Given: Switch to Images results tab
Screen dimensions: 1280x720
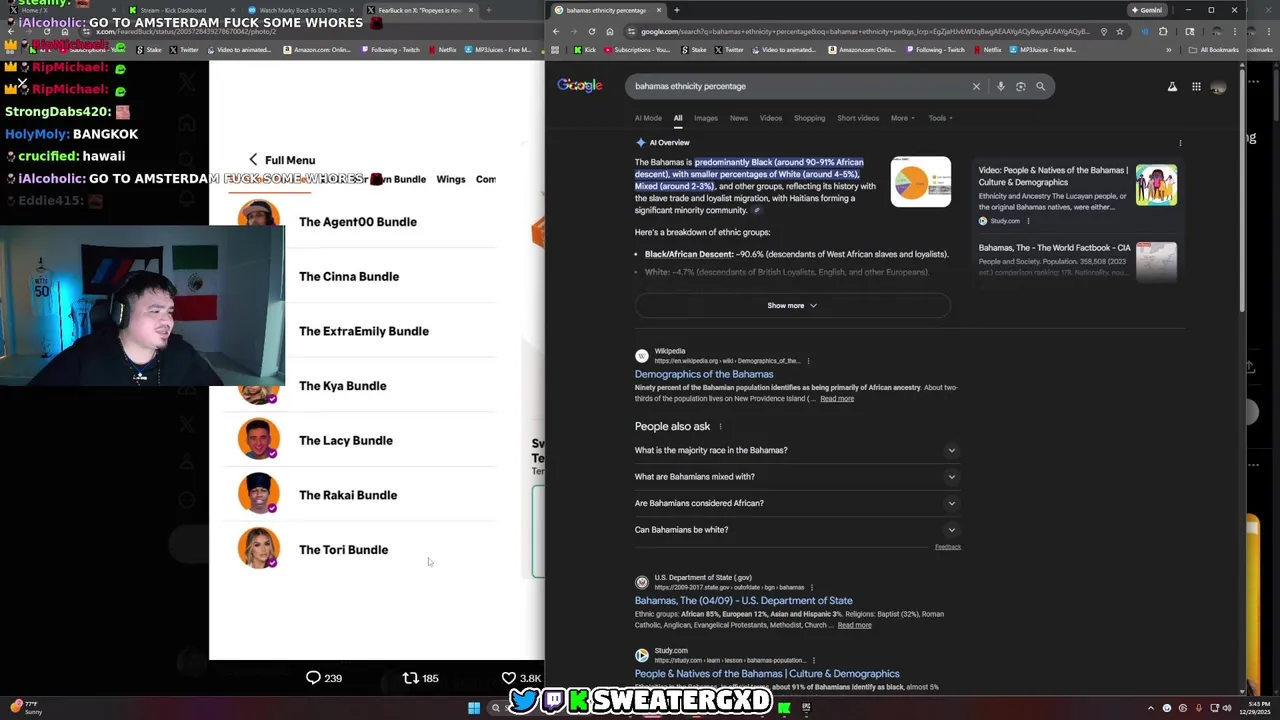Looking at the screenshot, I should (x=706, y=118).
